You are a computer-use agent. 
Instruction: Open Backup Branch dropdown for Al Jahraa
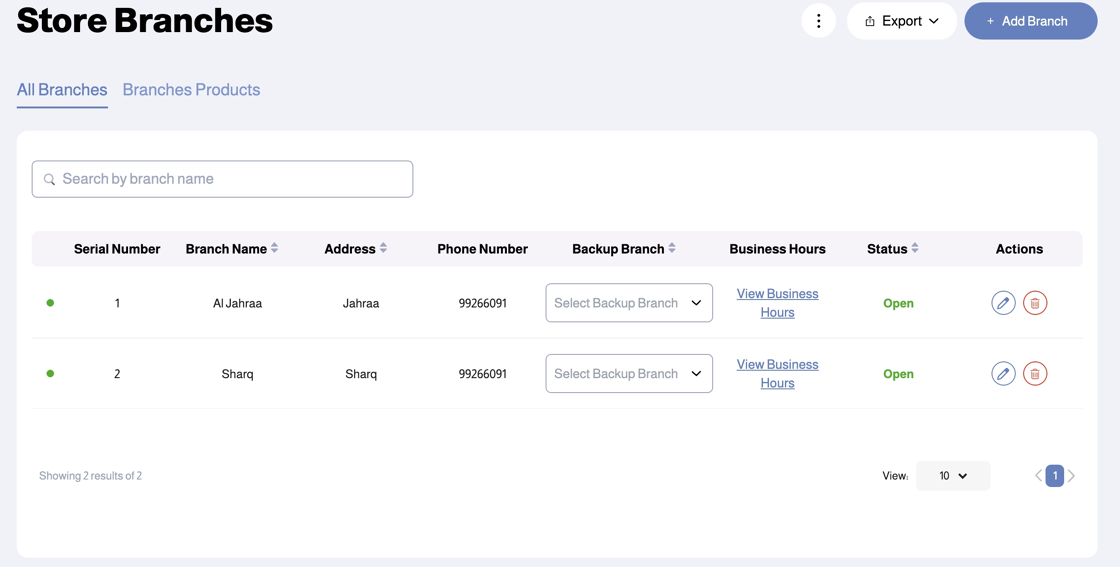pyautogui.click(x=629, y=303)
